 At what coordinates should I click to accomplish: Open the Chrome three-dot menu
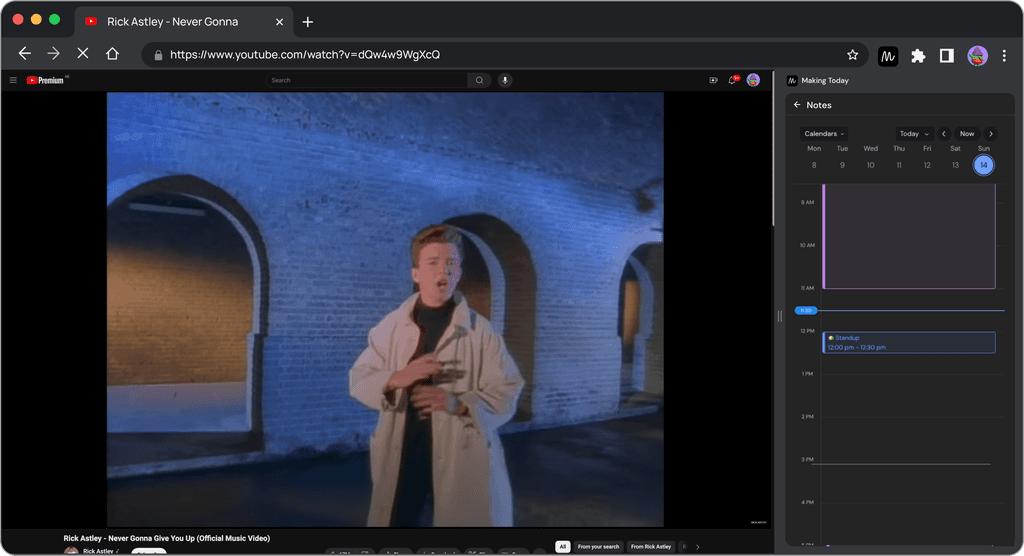(1004, 56)
